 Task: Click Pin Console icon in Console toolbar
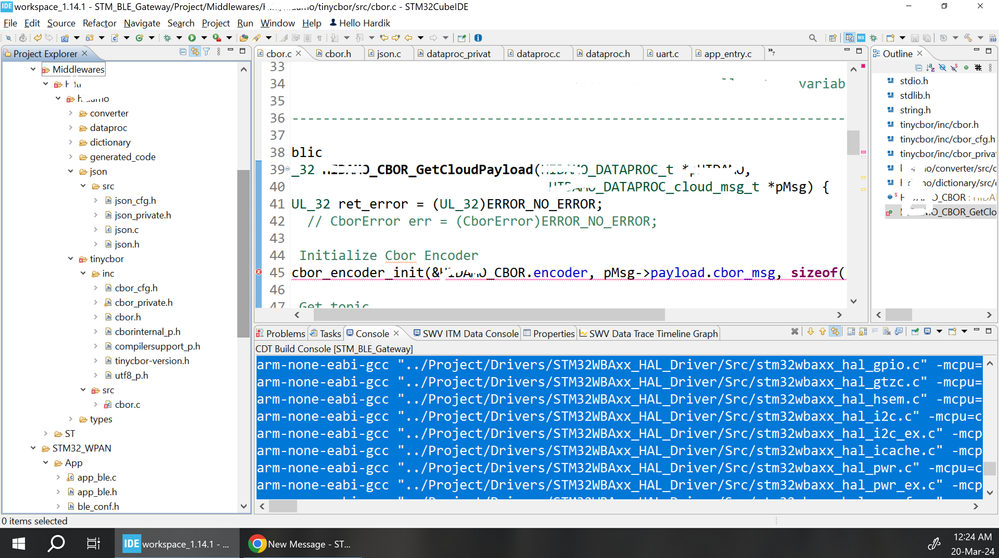(x=915, y=331)
